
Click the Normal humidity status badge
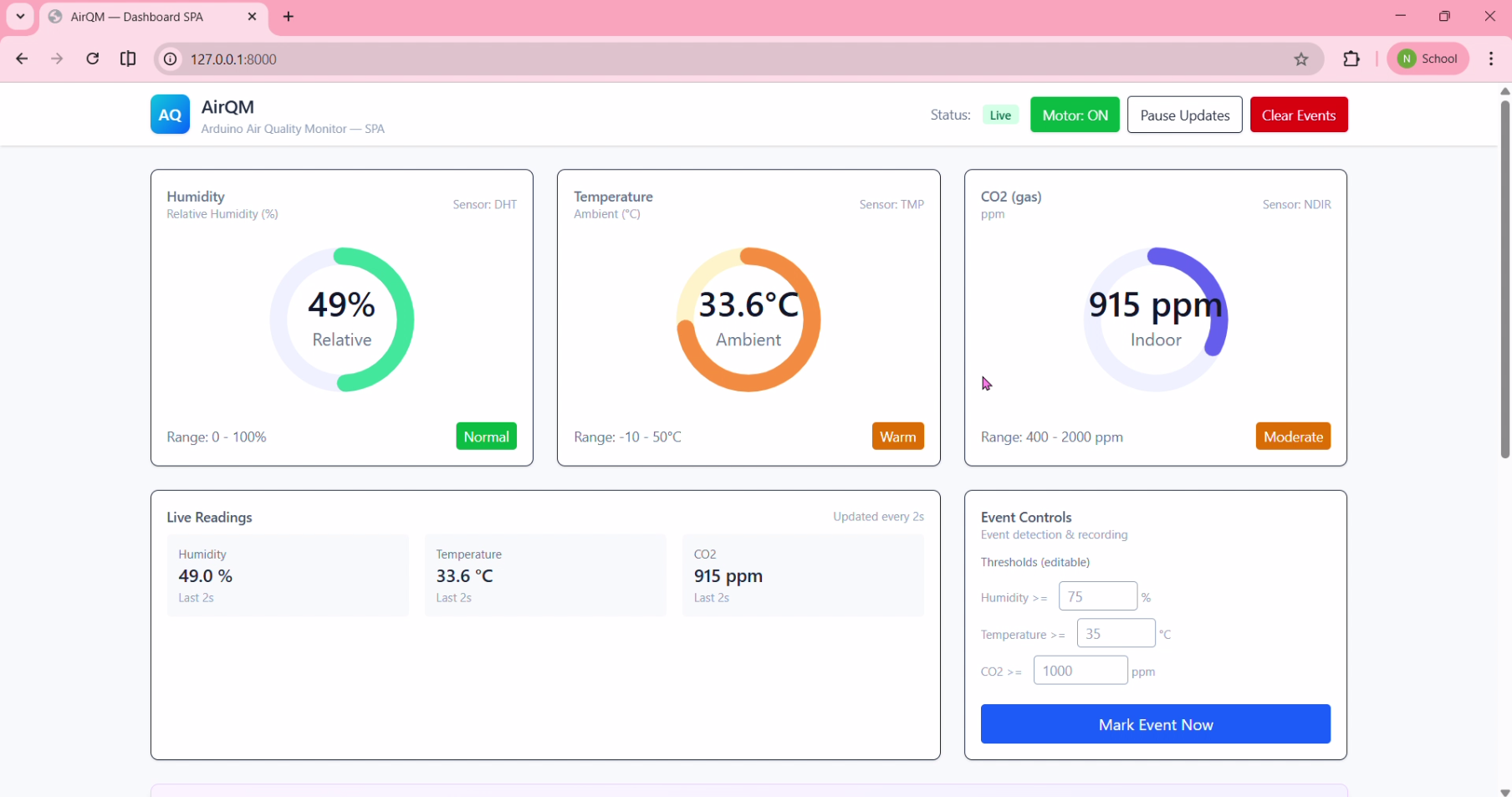(x=486, y=436)
